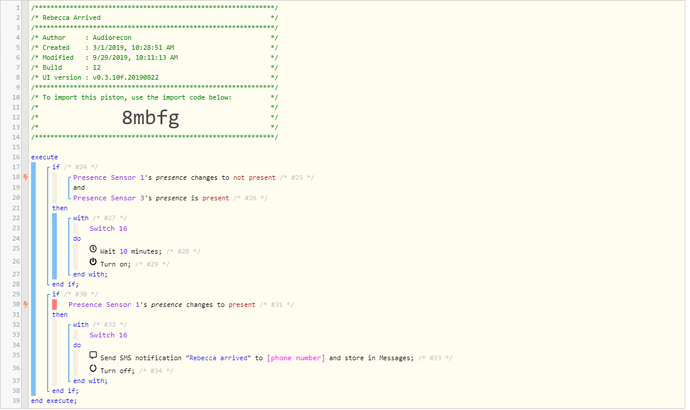Click Switch 16 device on line 23
Image resolution: width=690 pixels, height=410 pixels.
[x=108, y=229]
